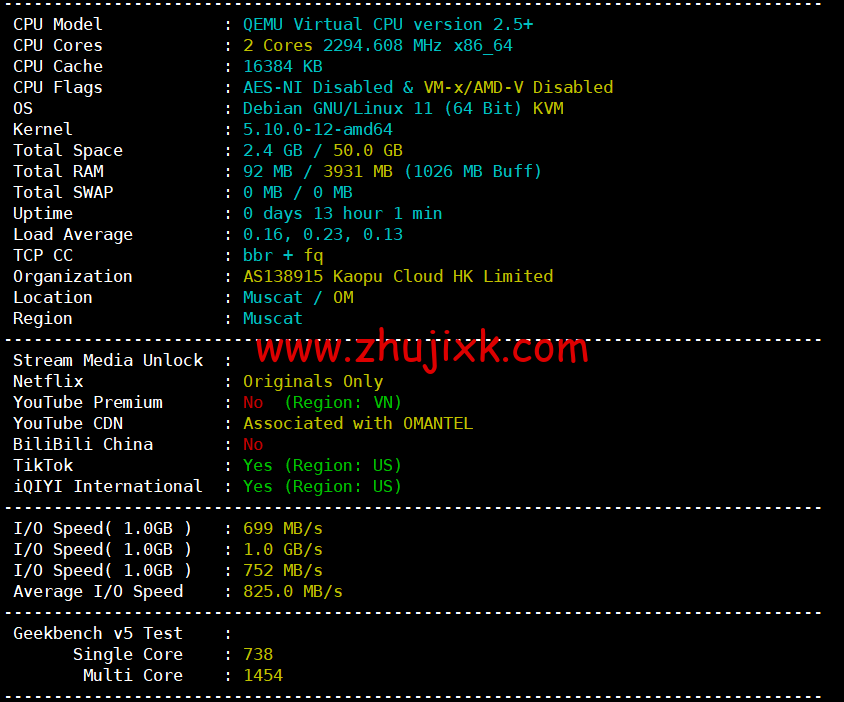The height and width of the screenshot is (702, 844).
Task: Click the TikTok Yes (Region: US) result
Action: pos(322,466)
